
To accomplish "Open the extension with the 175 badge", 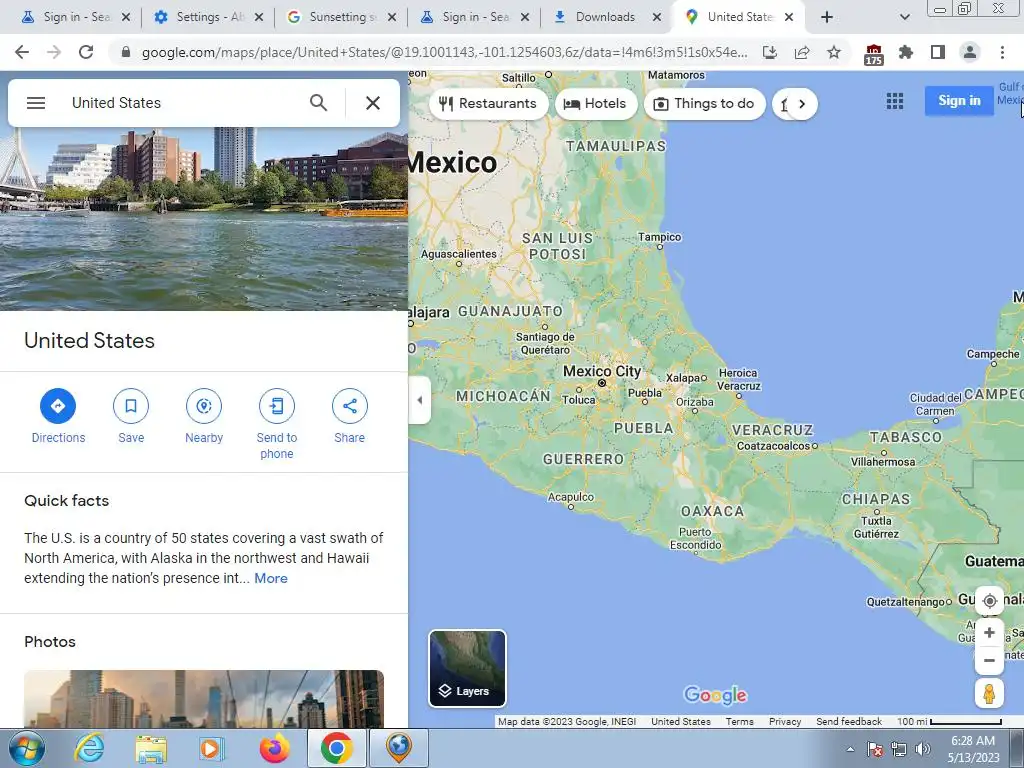I will pos(873,54).
